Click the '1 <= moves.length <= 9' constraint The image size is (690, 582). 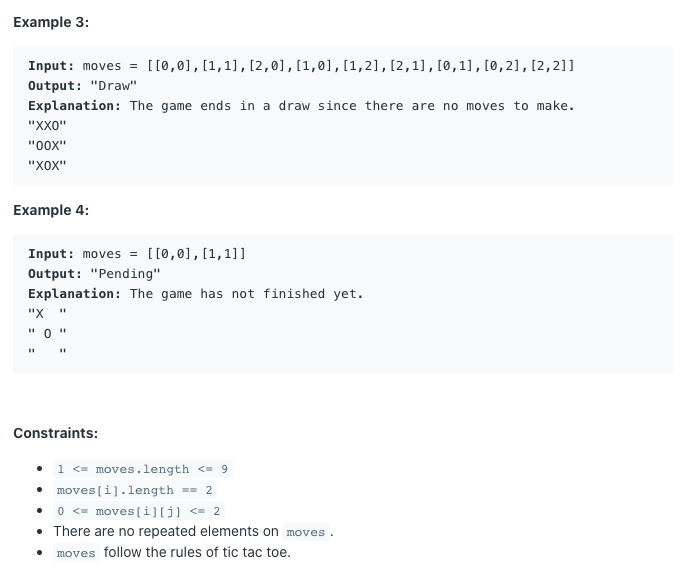click(143, 469)
